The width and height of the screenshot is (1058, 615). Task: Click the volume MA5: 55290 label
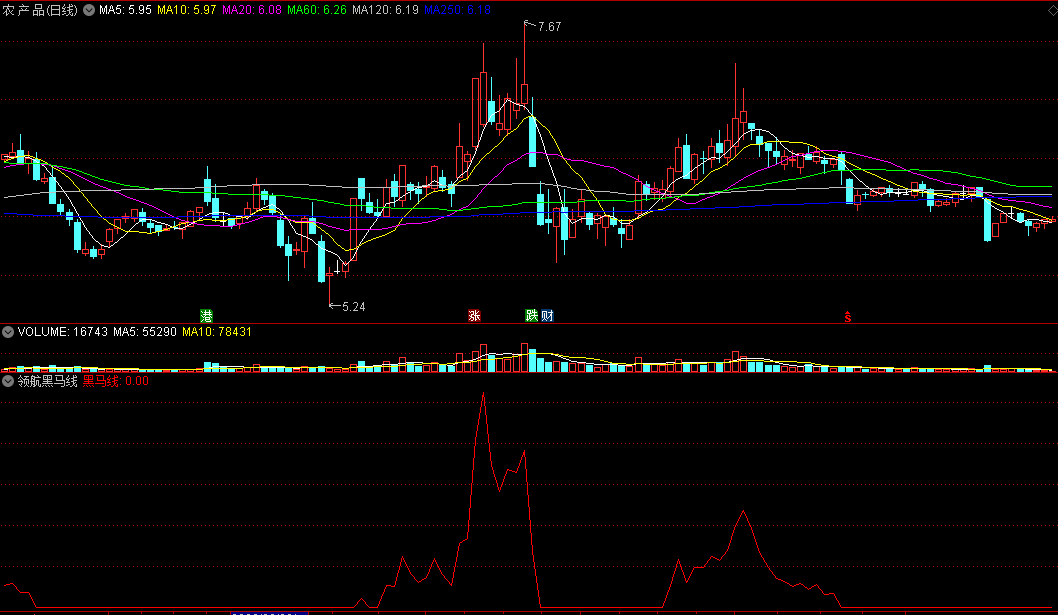(145, 332)
